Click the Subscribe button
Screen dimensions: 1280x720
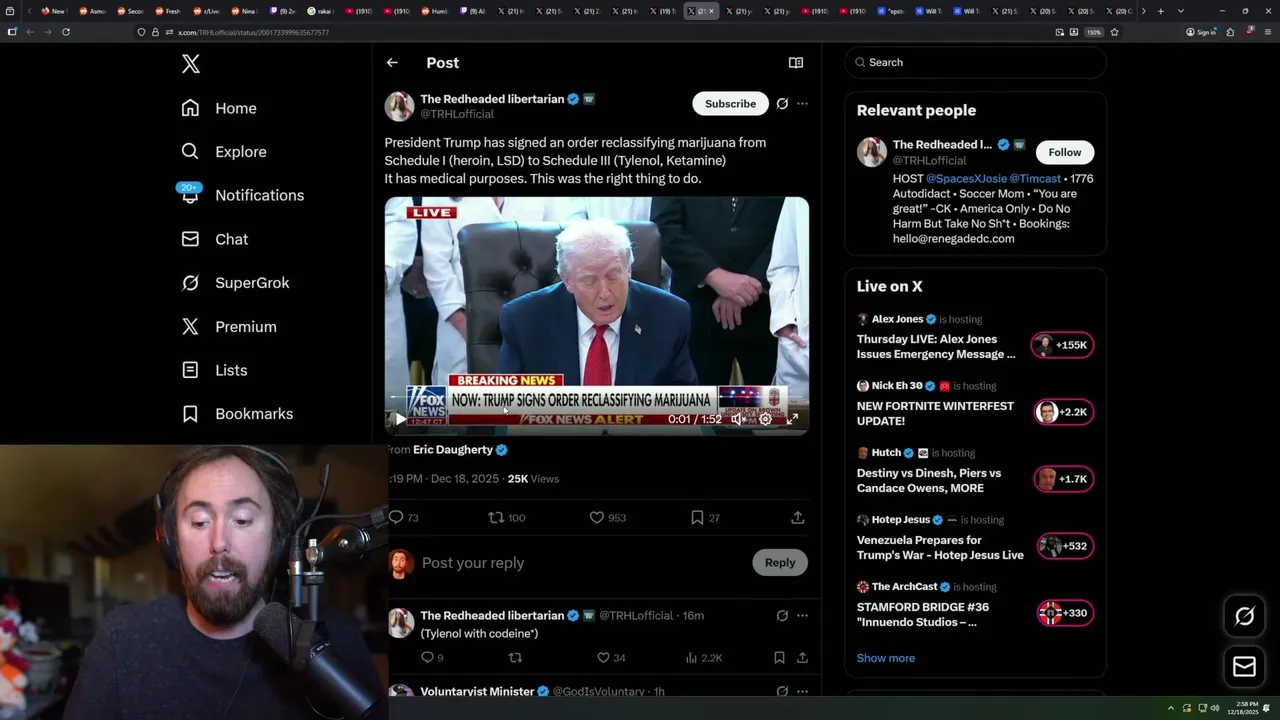pos(730,104)
